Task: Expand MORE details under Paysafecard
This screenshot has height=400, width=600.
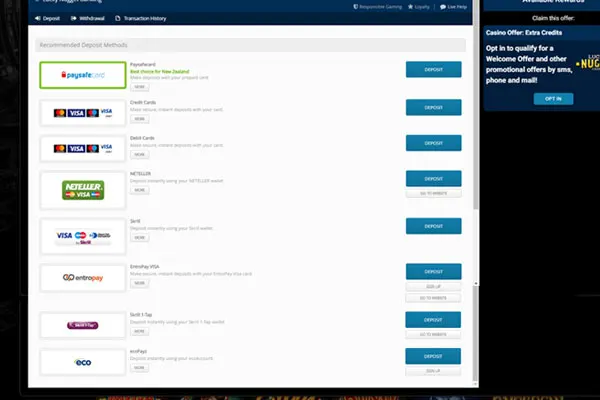Action: [x=139, y=87]
